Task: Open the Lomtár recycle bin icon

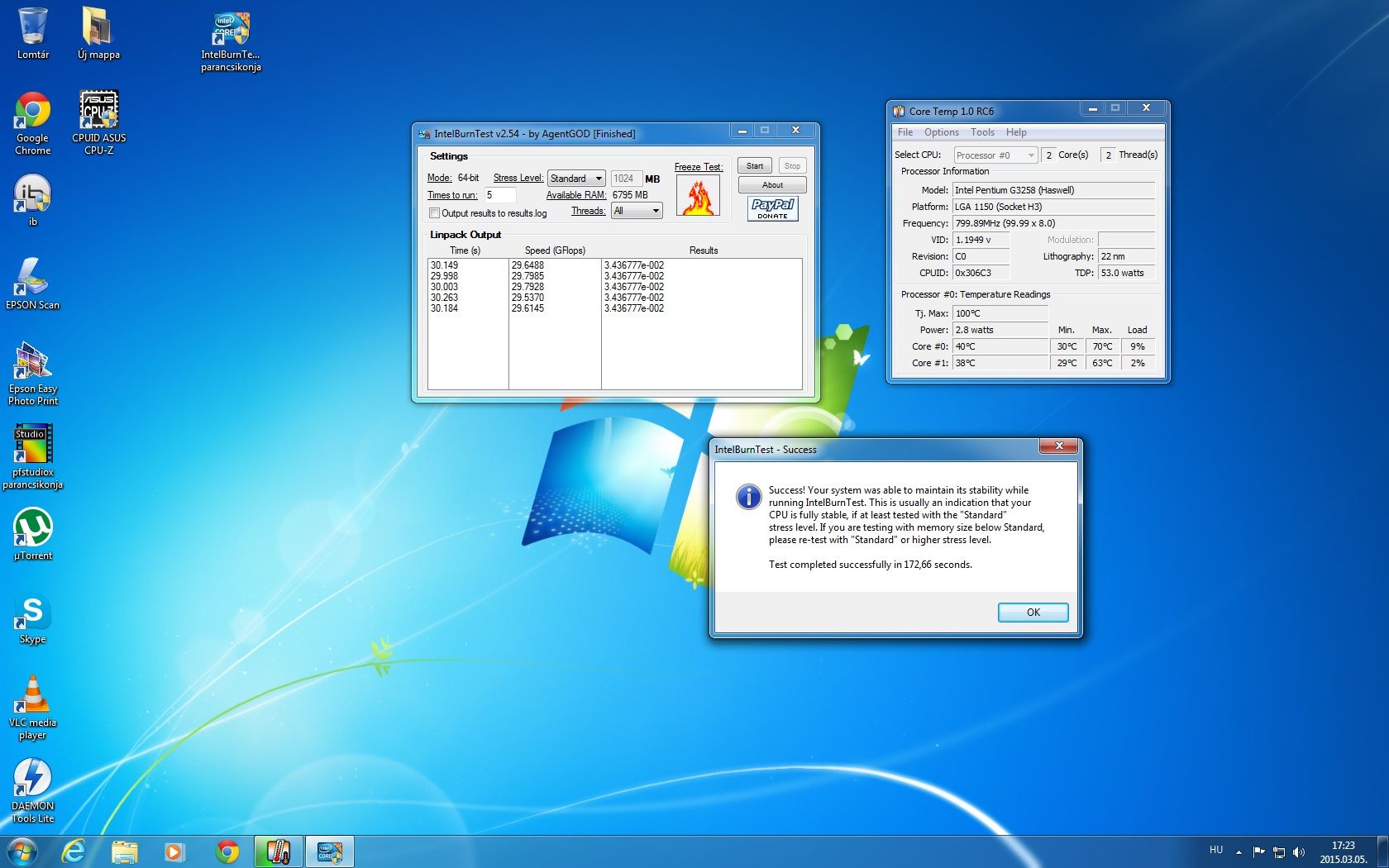Action: click(x=32, y=33)
